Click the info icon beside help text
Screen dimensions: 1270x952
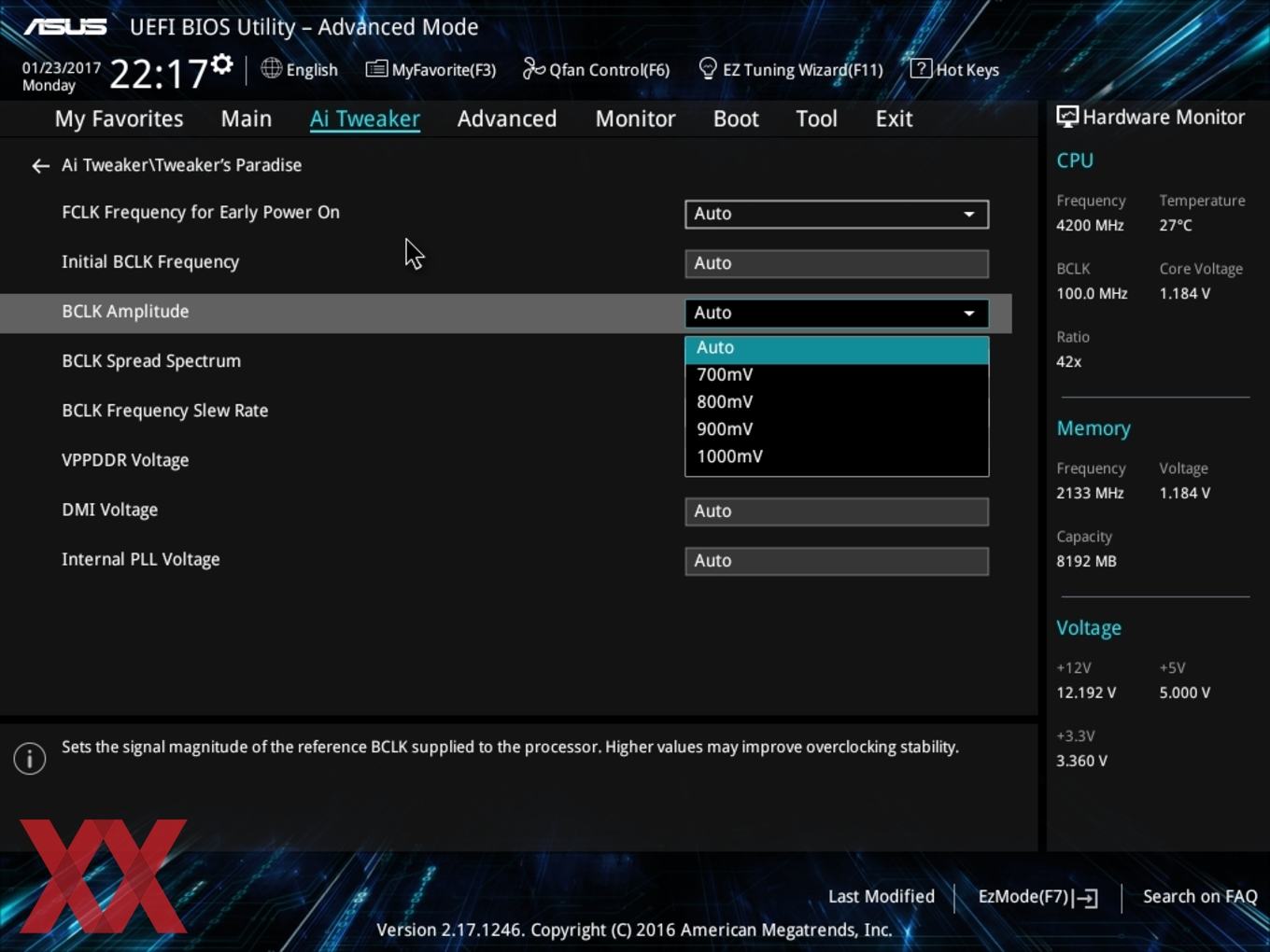tap(30, 758)
